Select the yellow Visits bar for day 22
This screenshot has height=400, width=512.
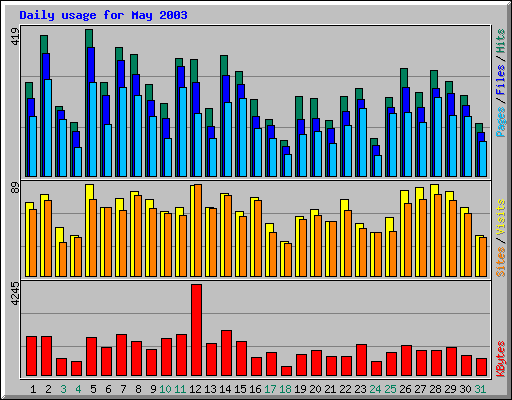(344, 205)
